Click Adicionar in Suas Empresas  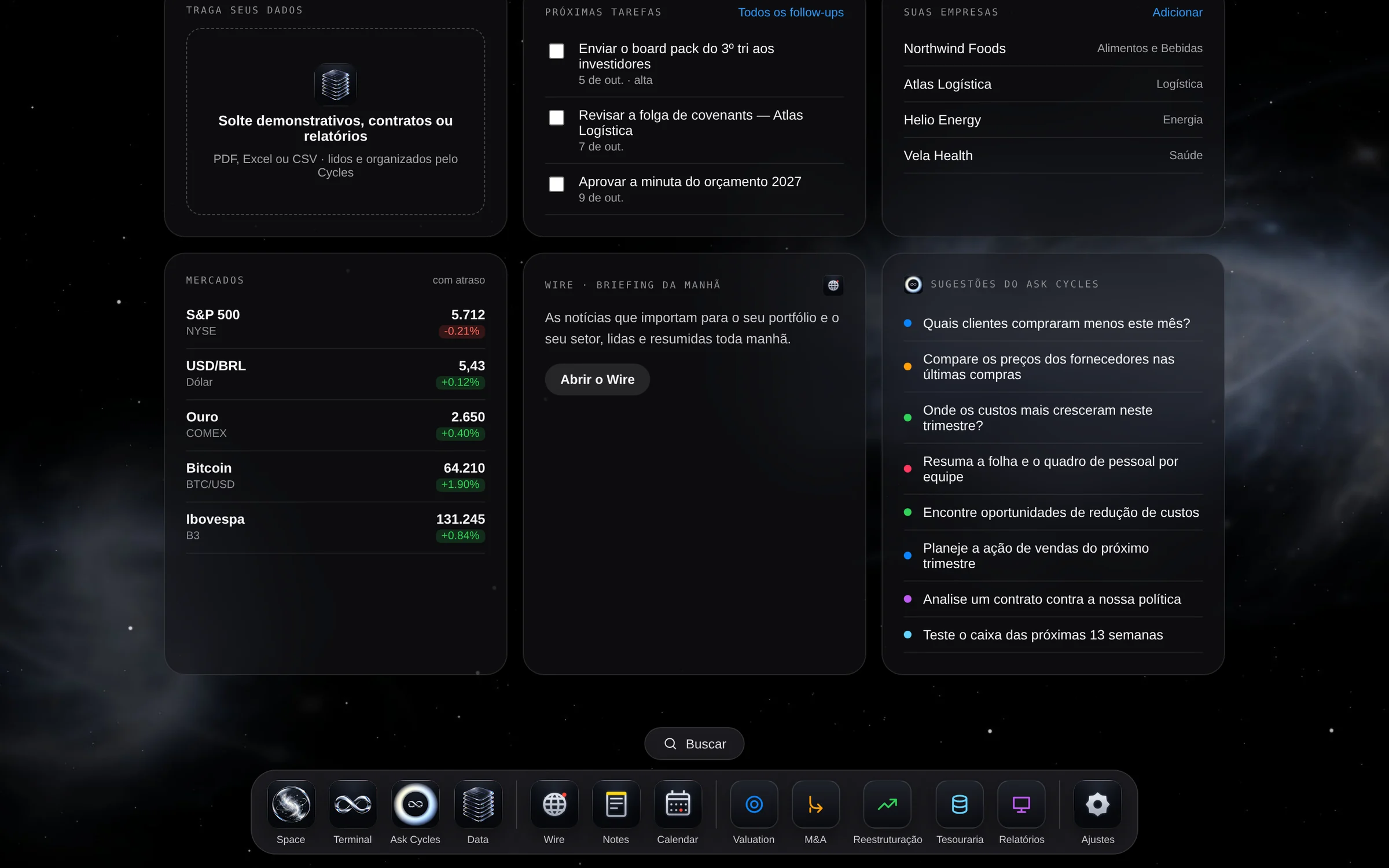(x=1177, y=12)
